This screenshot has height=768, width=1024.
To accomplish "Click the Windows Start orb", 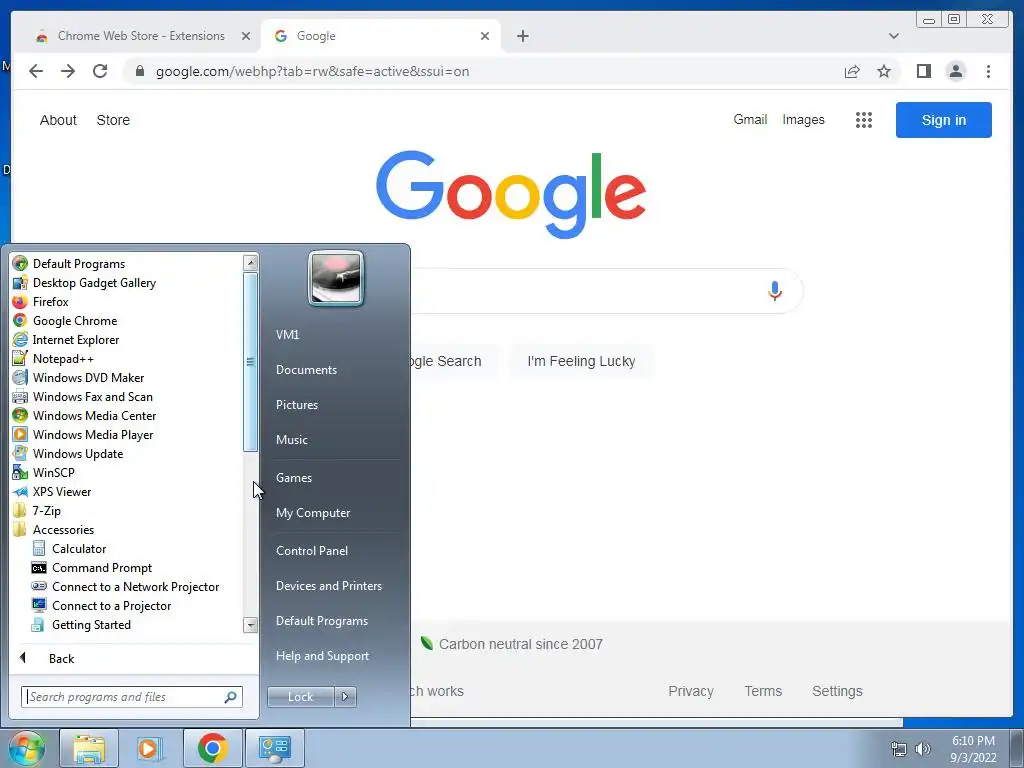I will point(26,748).
